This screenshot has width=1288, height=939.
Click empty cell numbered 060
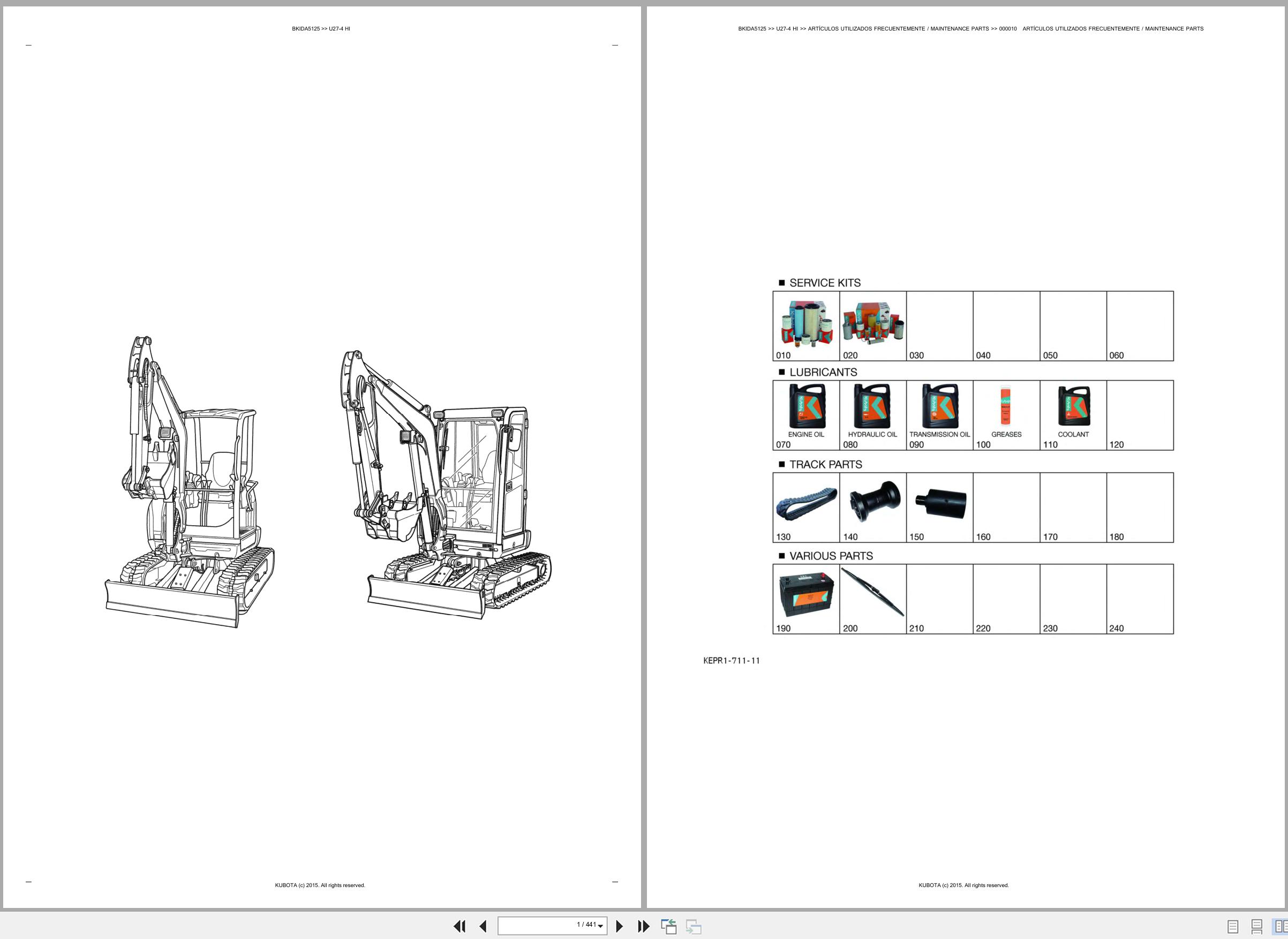[x=1140, y=325]
